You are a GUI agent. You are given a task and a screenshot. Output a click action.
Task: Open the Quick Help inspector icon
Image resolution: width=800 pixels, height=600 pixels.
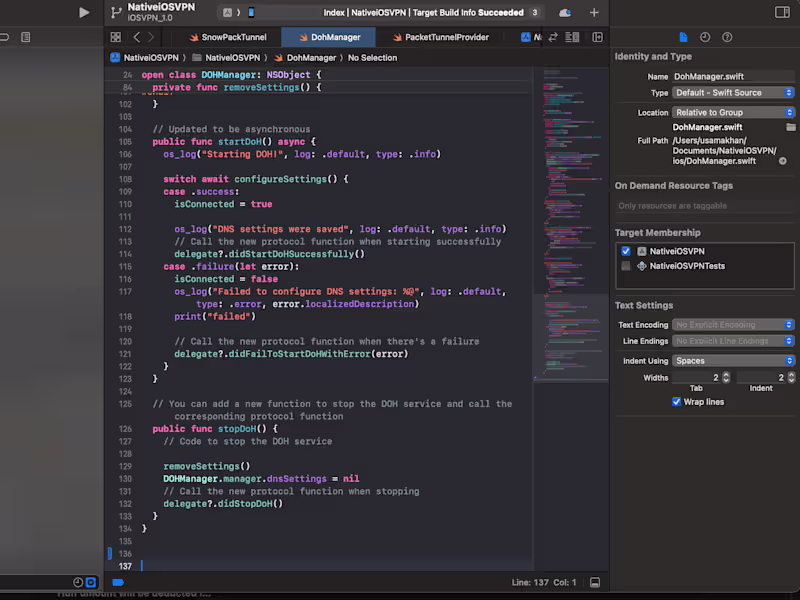coord(727,37)
